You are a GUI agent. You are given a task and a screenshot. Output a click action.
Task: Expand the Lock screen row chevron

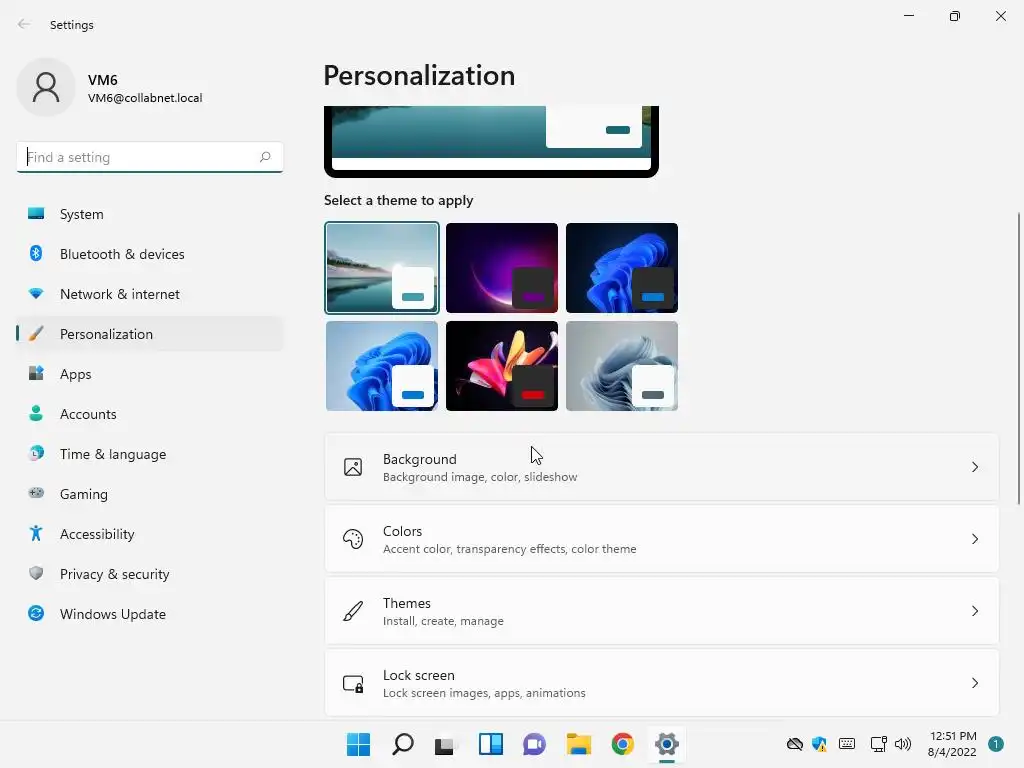[x=974, y=682]
